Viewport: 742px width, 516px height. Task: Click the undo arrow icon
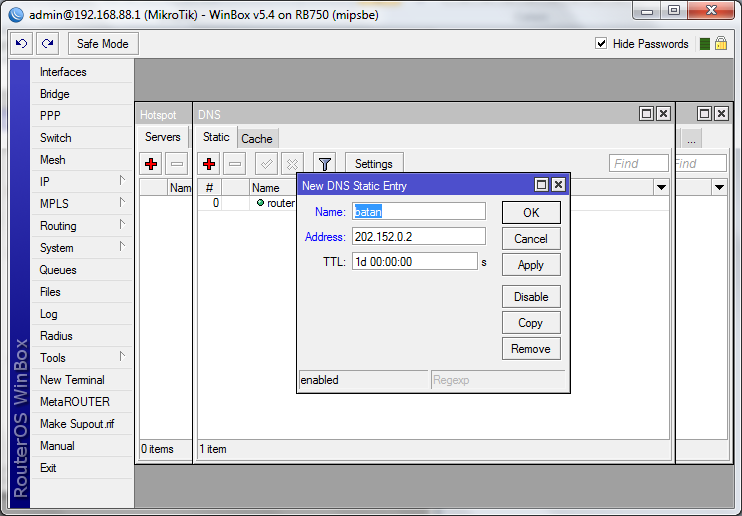[x=22, y=44]
